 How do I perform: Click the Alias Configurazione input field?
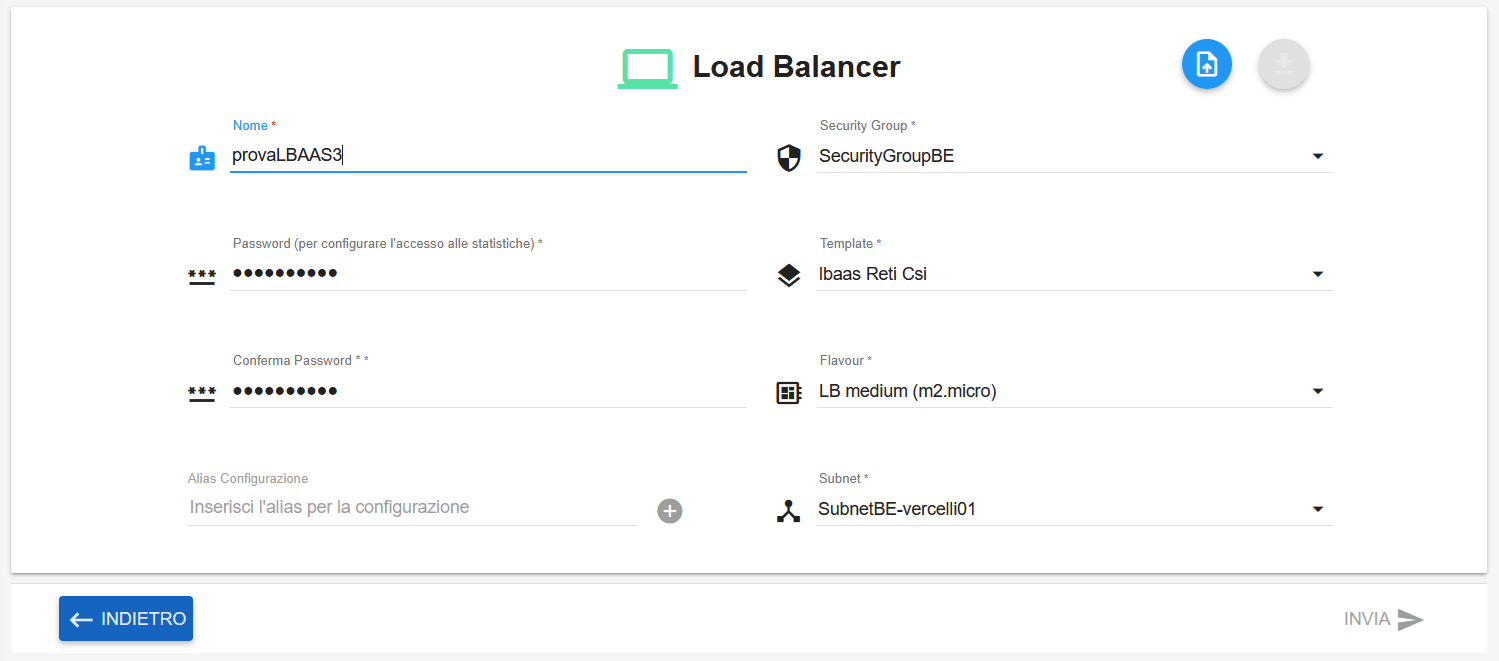(411, 508)
